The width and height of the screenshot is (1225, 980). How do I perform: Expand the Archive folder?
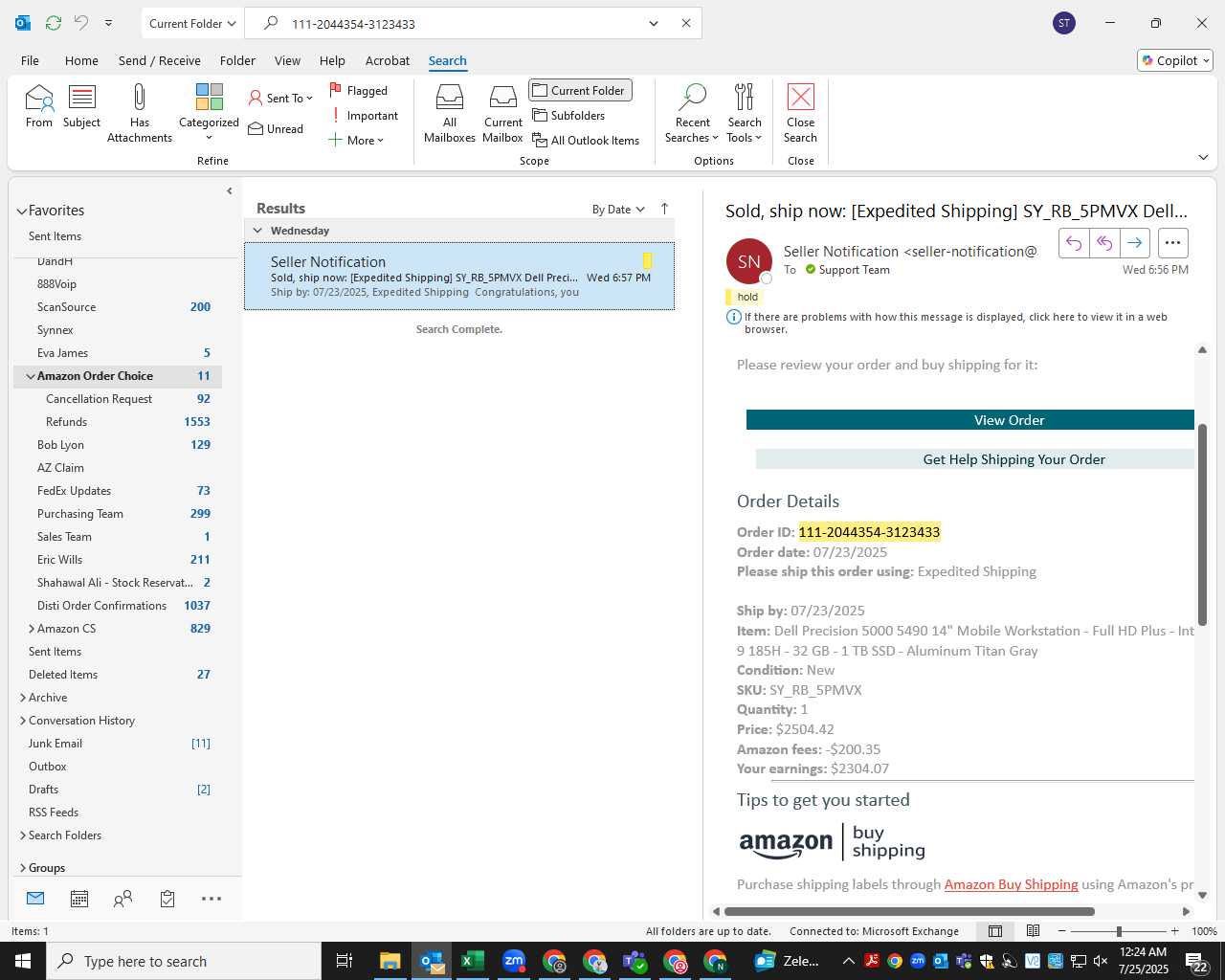click(23, 698)
